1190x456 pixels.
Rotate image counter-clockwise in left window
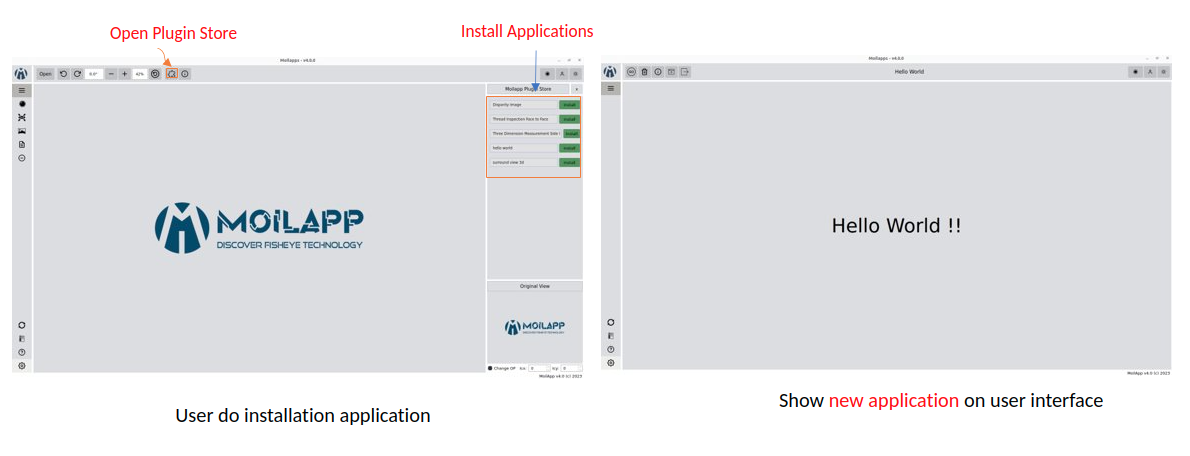pyautogui.click(x=64, y=74)
